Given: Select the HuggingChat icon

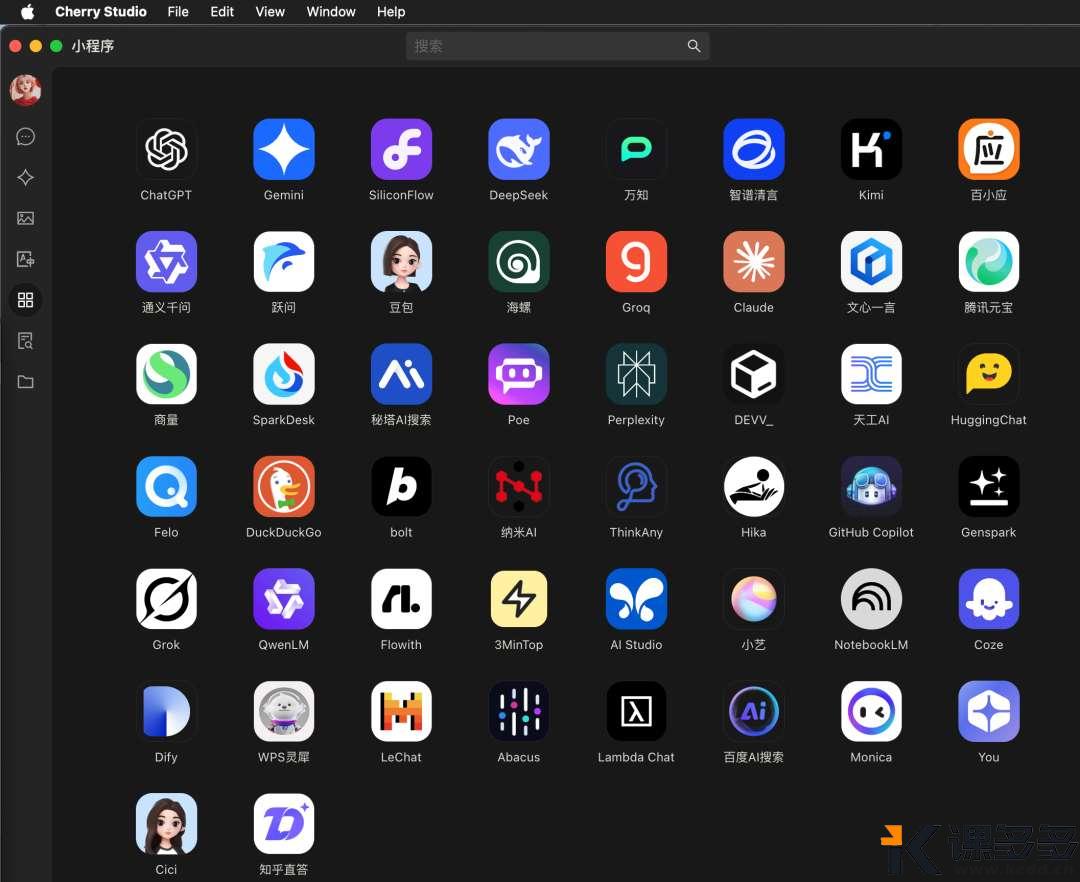Looking at the screenshot, I should click(988, 374).
